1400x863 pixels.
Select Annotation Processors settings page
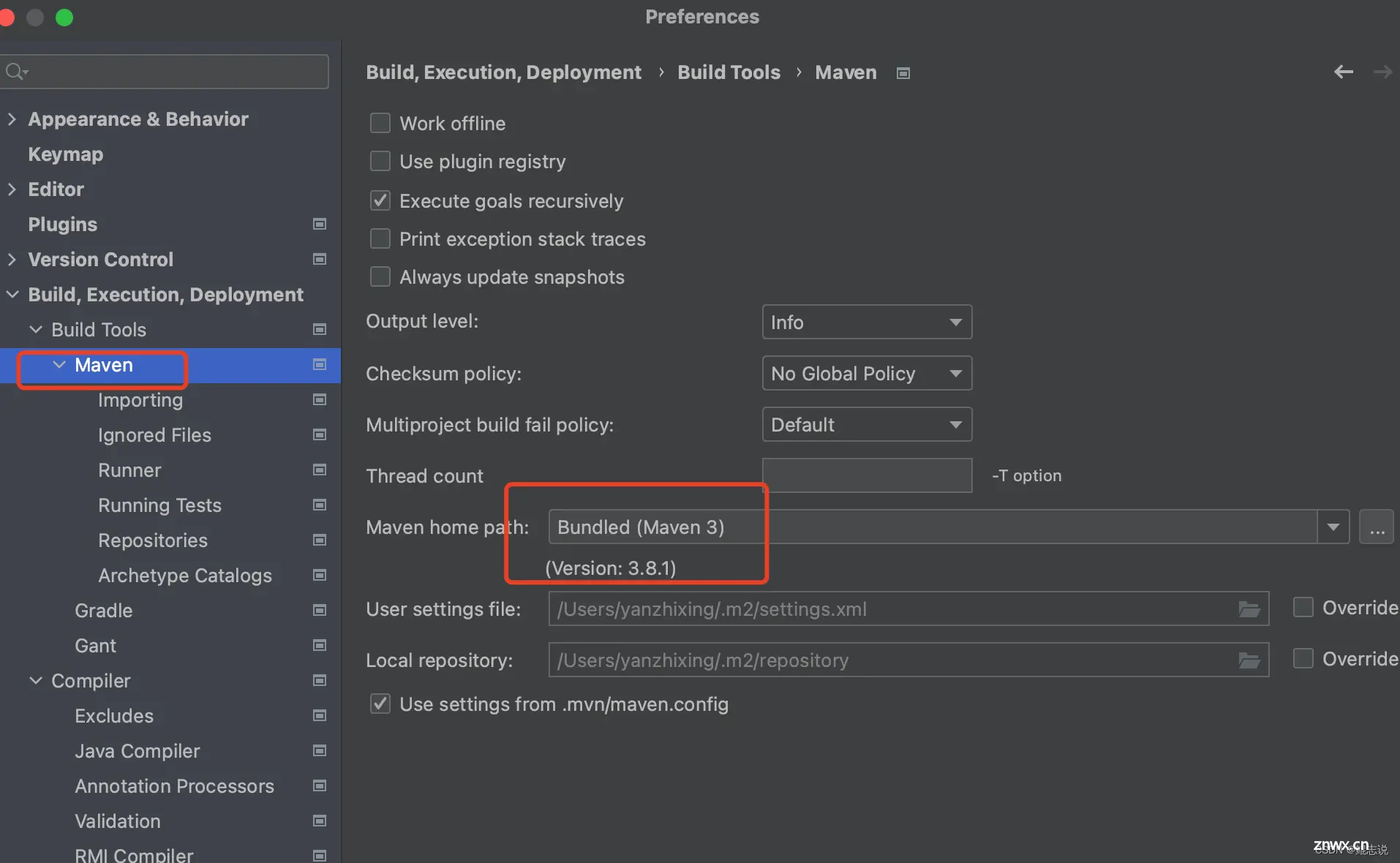tap(174, 786)
